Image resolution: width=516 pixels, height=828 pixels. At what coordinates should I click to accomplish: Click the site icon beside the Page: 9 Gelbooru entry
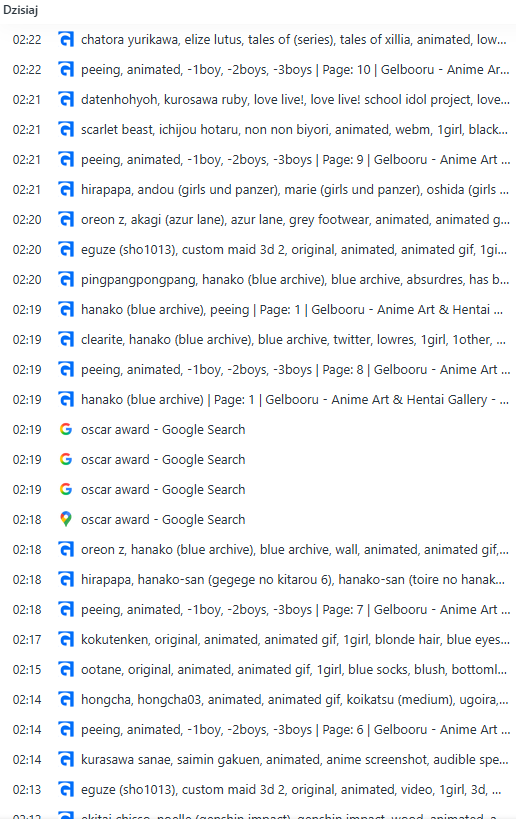[65, 159]
